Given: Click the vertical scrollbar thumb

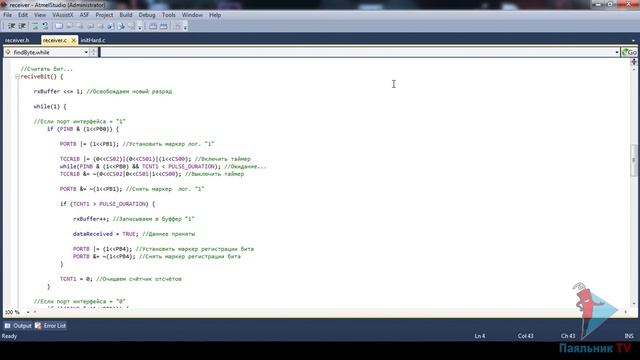Looking at the screenshot, I should coord(634,160).
